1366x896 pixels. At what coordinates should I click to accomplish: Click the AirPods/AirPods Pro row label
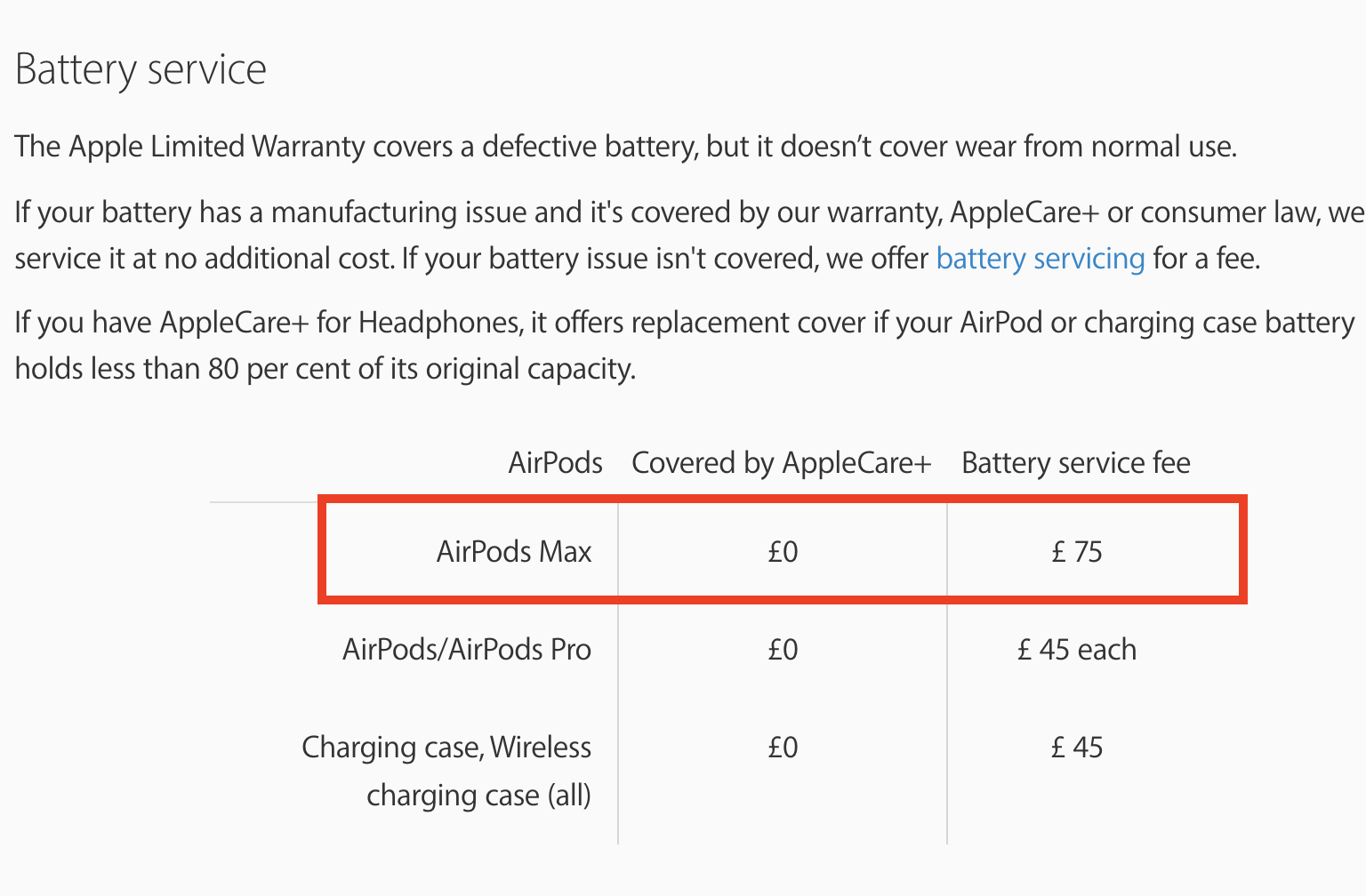pyautogui.click(x=467, y=650)
